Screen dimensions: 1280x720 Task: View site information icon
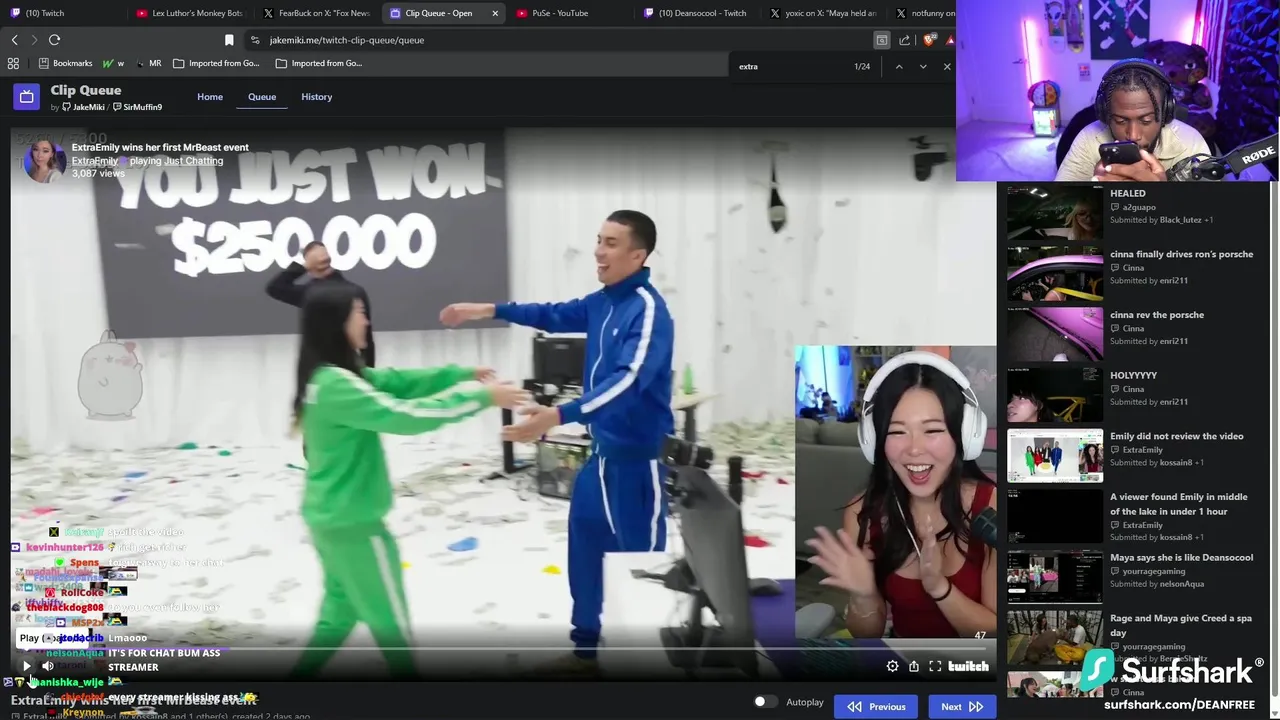pyautogui.click(x=255, y=40)
